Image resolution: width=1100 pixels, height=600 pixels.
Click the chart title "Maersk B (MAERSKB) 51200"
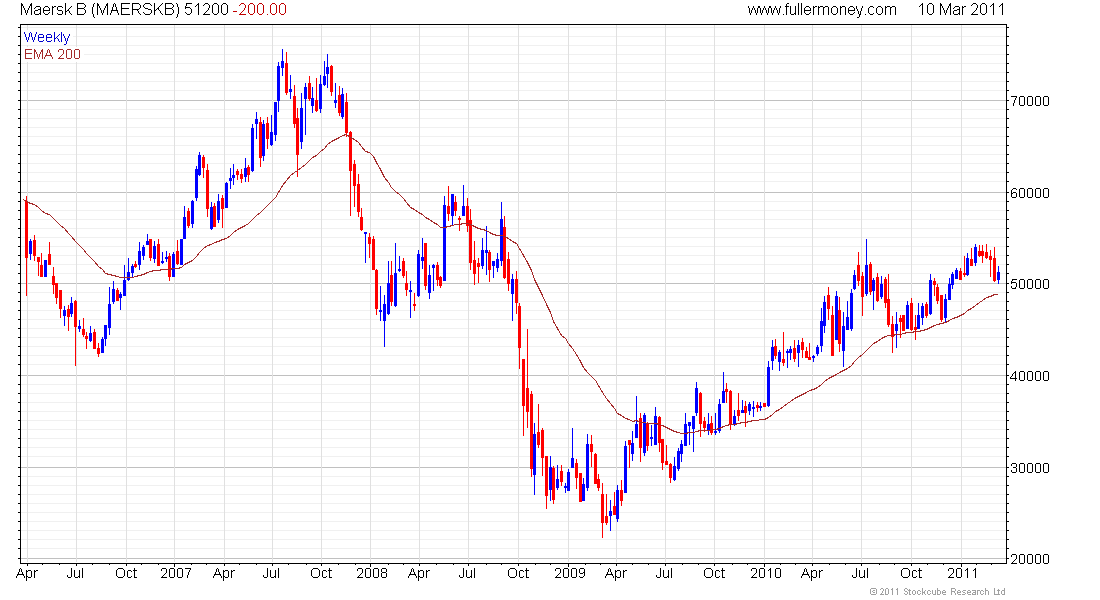pos(123,10)
